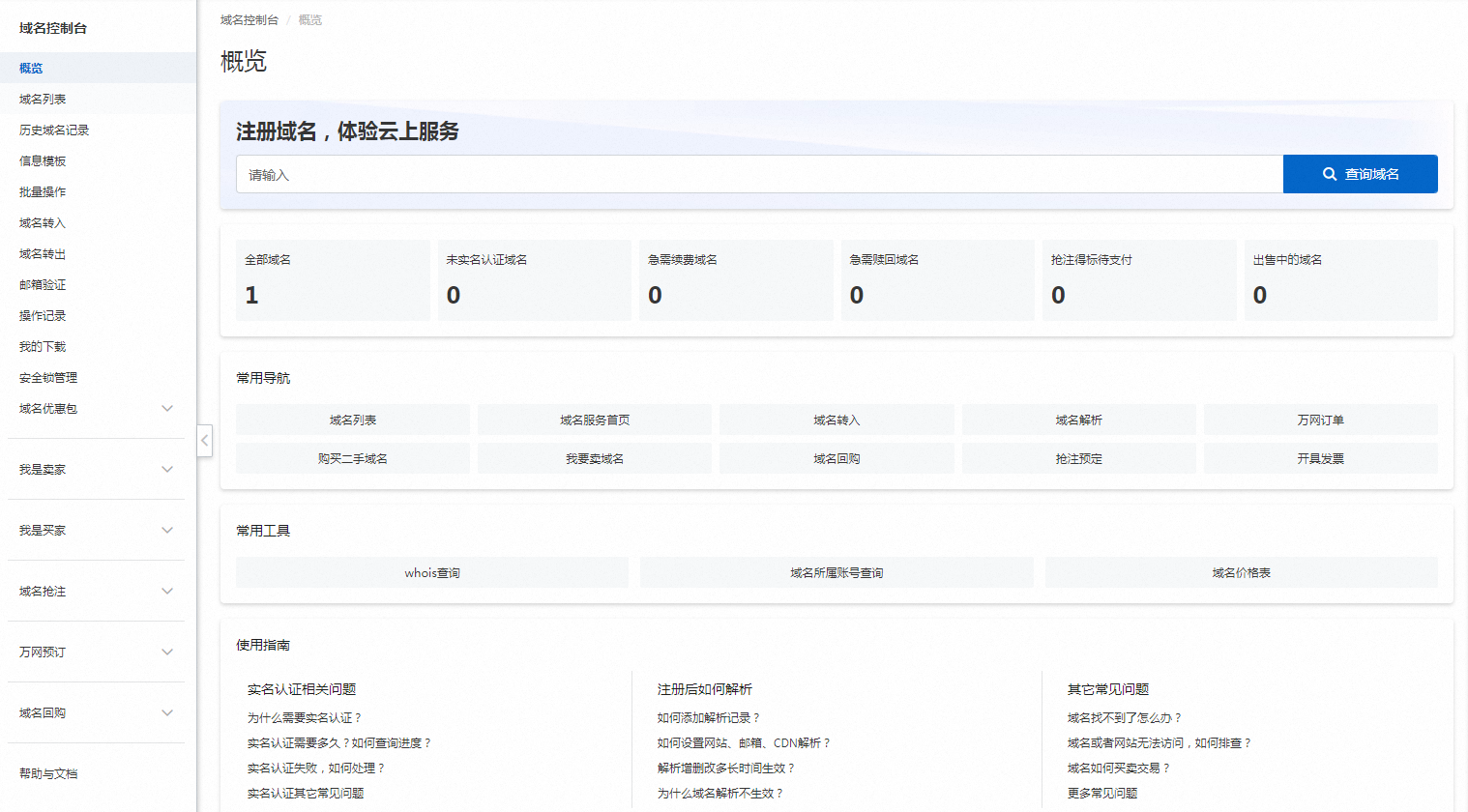Image resolution: width=1468 pixels, height=812 pixels.
Task: Open 操作记录 in the sidebar
Action: pyautogui.click(x=98, y=315)
